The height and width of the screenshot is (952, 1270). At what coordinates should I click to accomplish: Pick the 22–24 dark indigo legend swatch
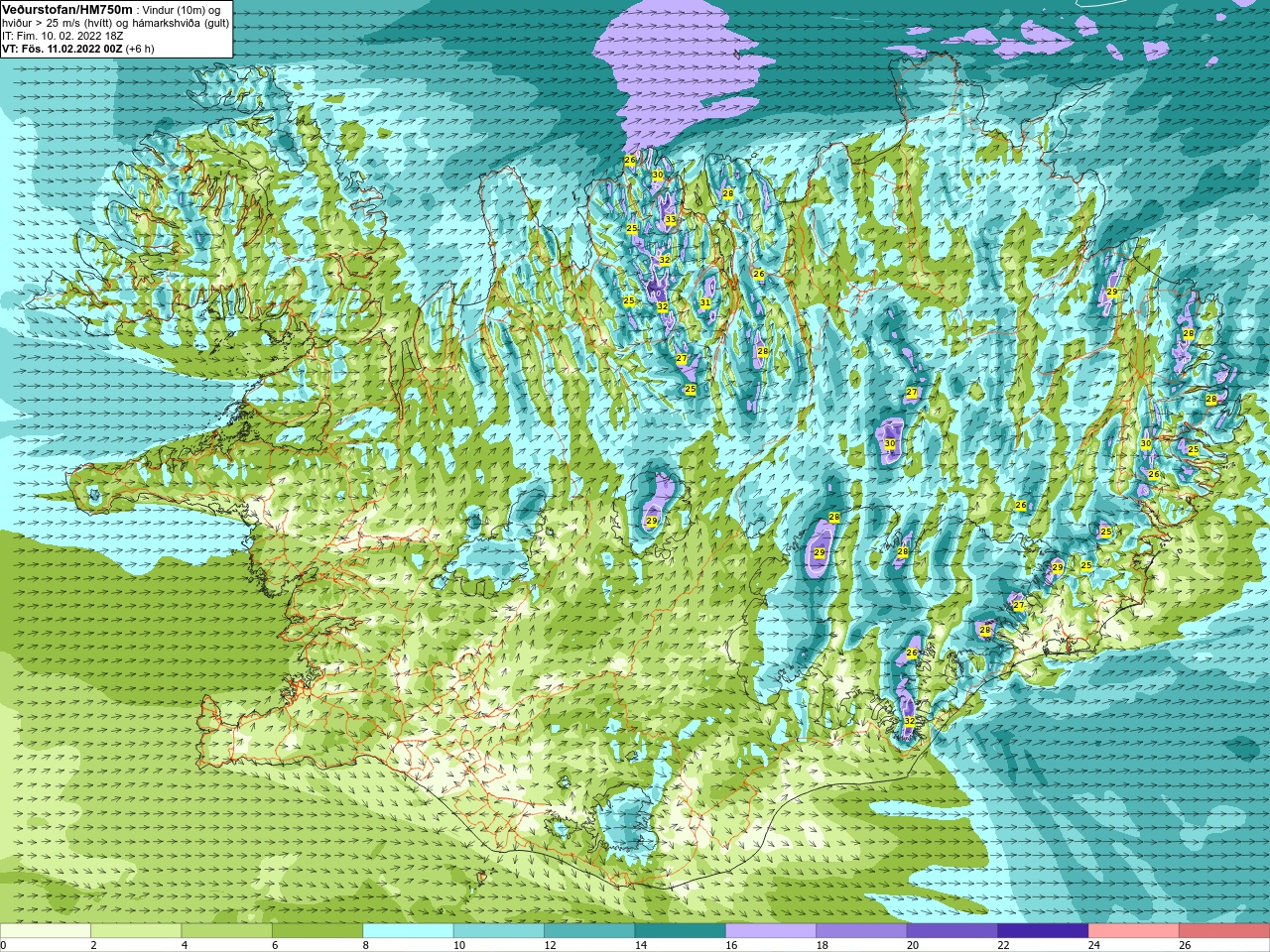tap(1043, 931)
